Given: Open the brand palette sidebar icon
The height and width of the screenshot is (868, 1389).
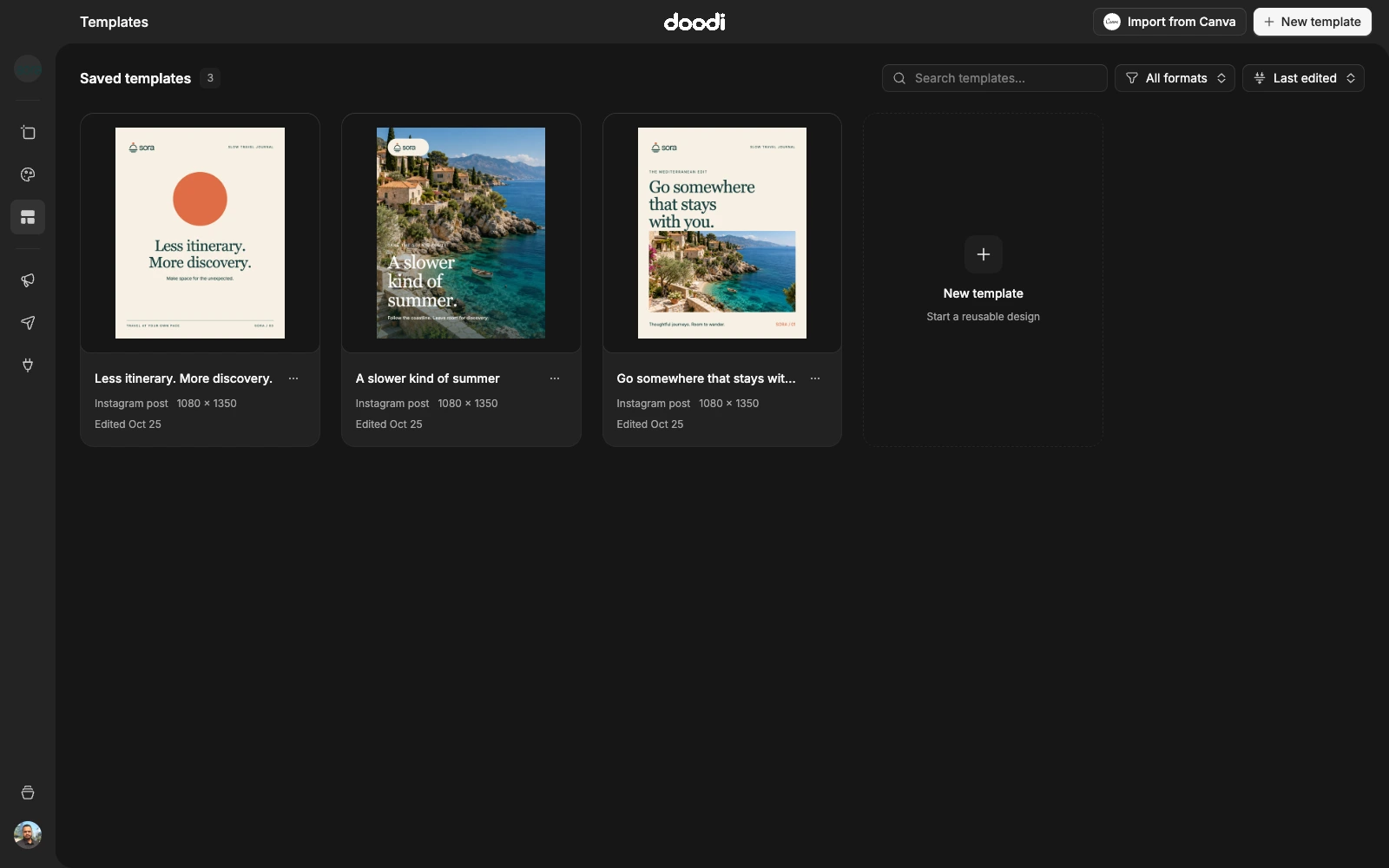Looking at the screenshot, I should coord(28,174).
